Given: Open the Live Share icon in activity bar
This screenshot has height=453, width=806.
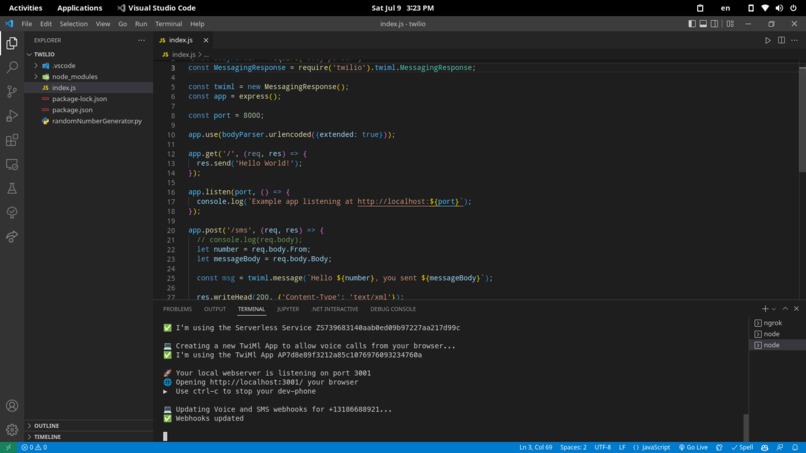Looking at the screenshot, I should pyautogui.click(x=12, y=237).
